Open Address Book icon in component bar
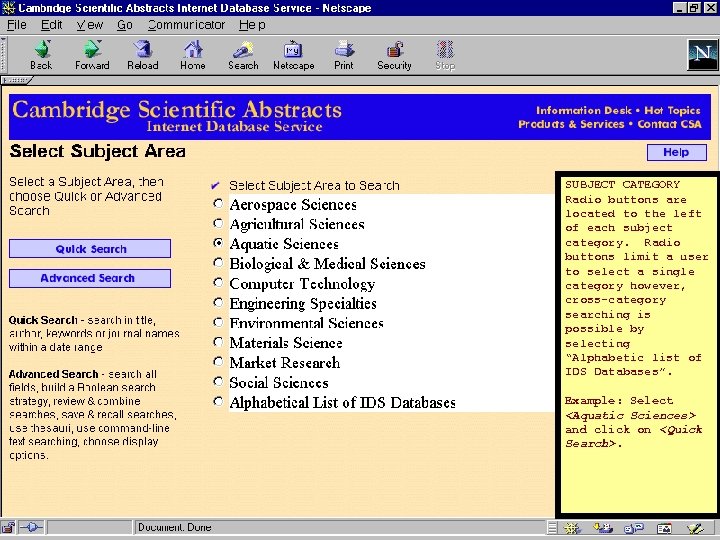The height and width of the screenshot is (540, 720). 664,528
